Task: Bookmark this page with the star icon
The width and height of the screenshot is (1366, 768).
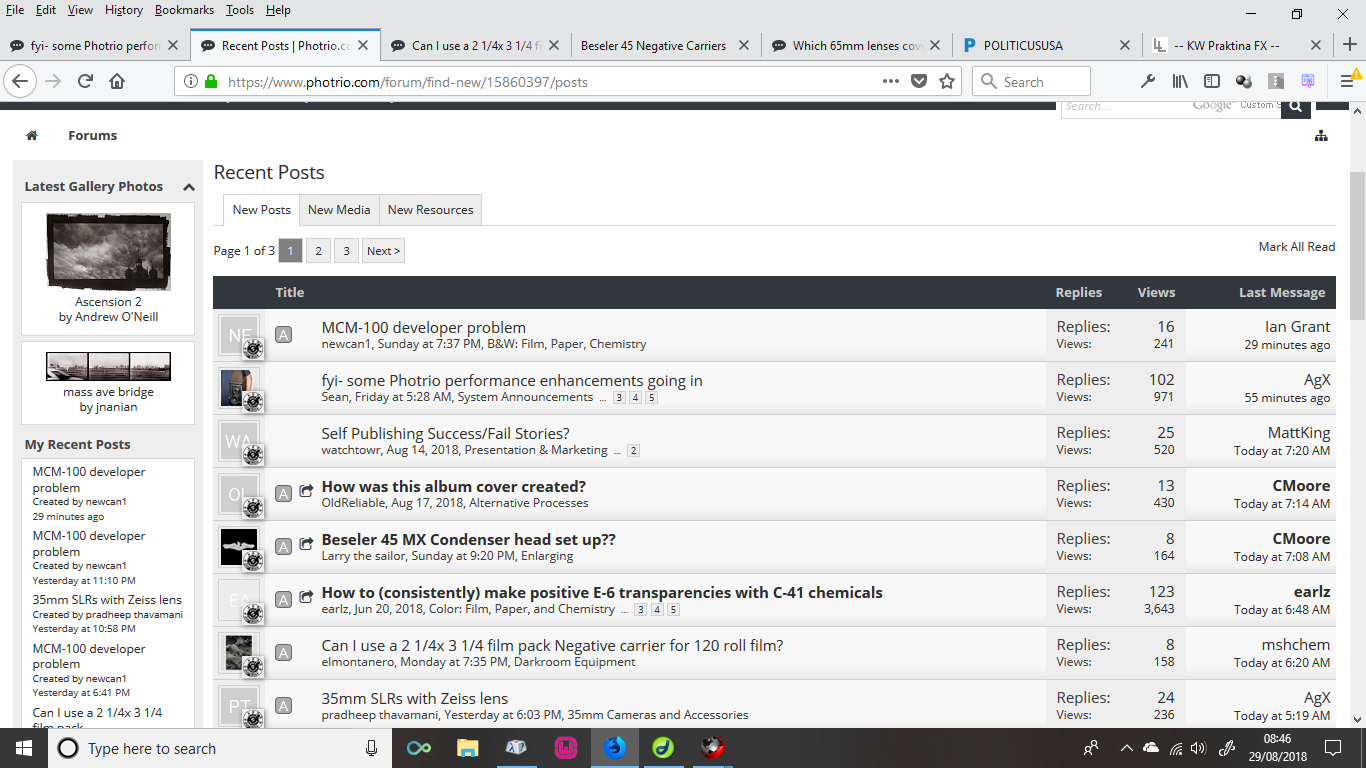Action: pos(947,82)
